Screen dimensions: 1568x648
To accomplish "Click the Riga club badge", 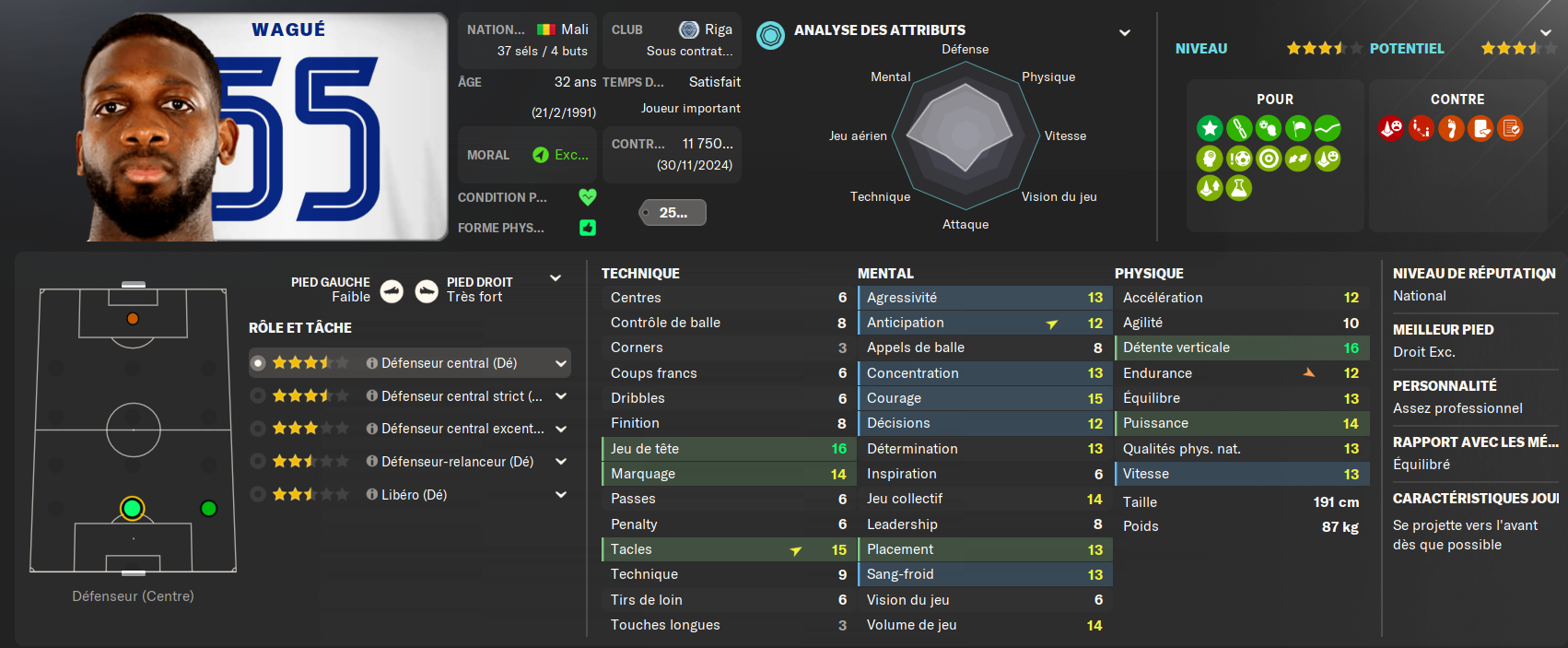I will (x=688, y=29).
